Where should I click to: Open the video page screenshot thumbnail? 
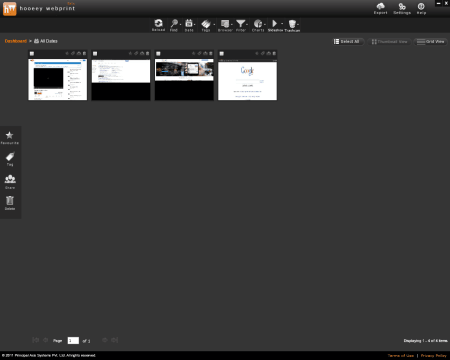[58, 79]
